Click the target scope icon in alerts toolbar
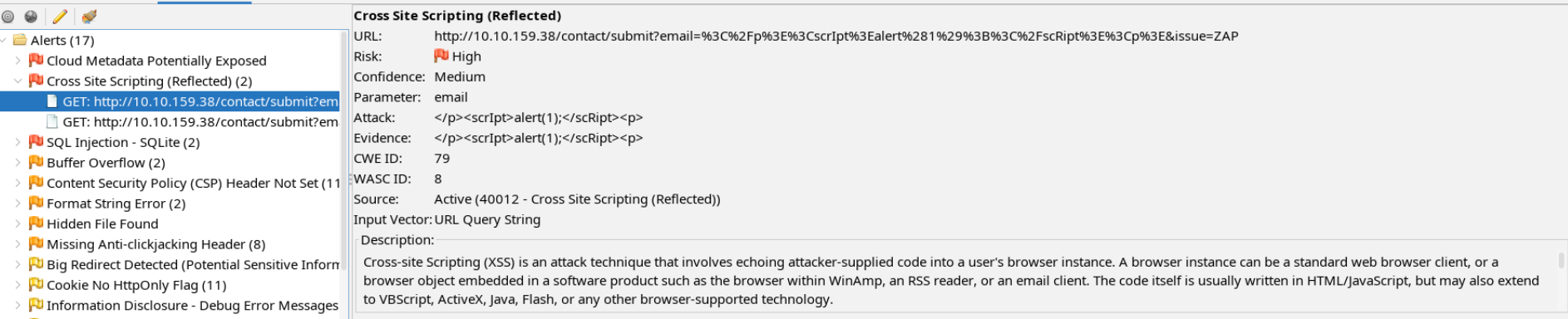The width and height of the screenshot is (1568, 319). 8,17
